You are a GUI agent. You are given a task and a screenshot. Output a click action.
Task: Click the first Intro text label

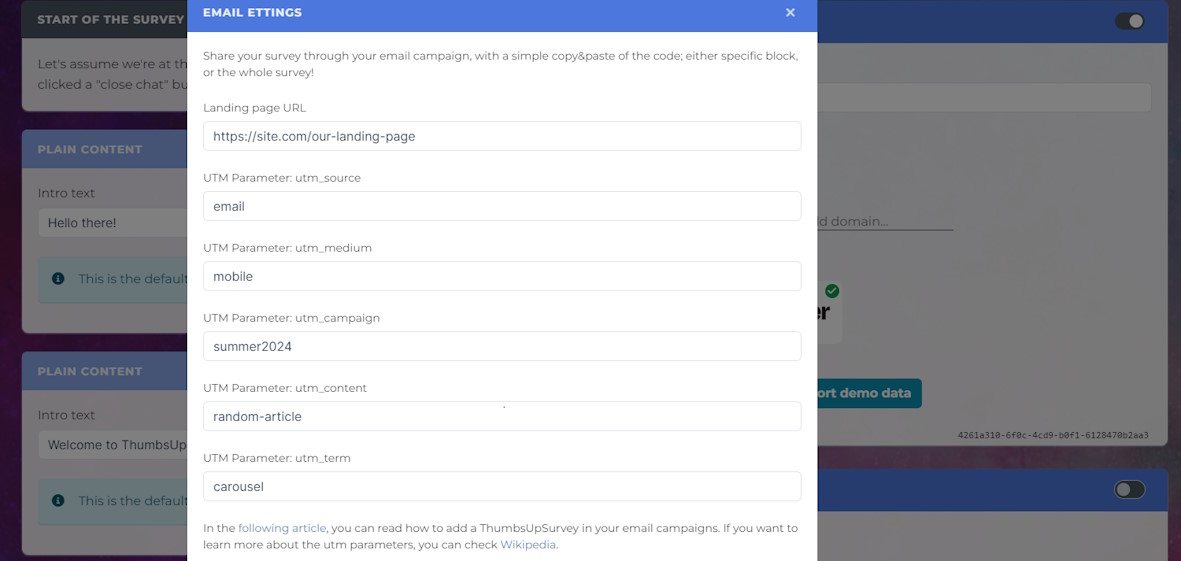(x=66, y=193)
